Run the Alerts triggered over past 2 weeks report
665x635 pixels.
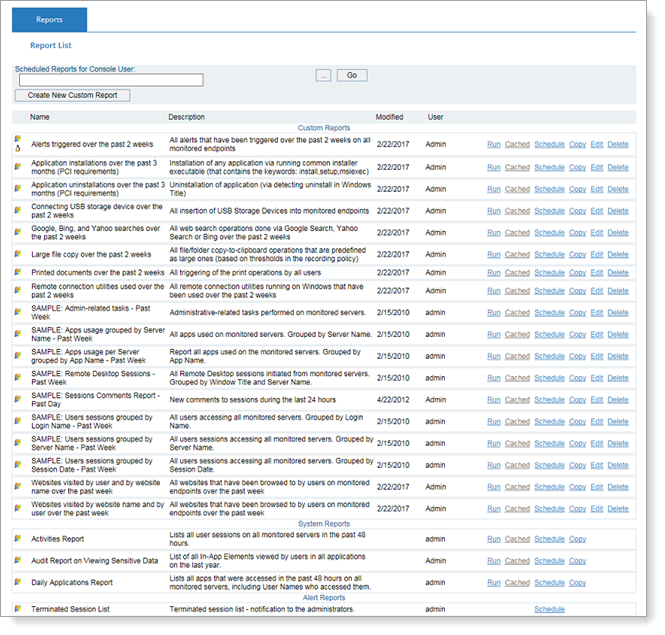[x=493, y=145]
